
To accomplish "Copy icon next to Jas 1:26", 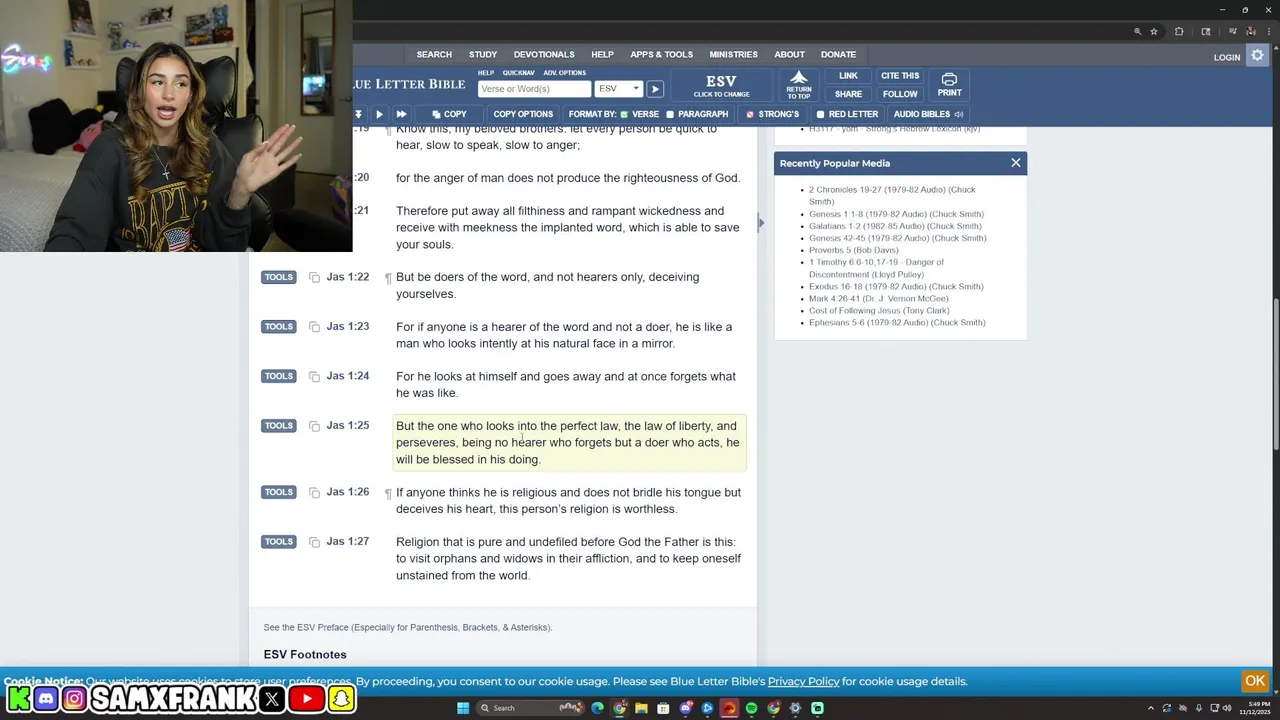I will pyautogui.click(x=314, y=492).
